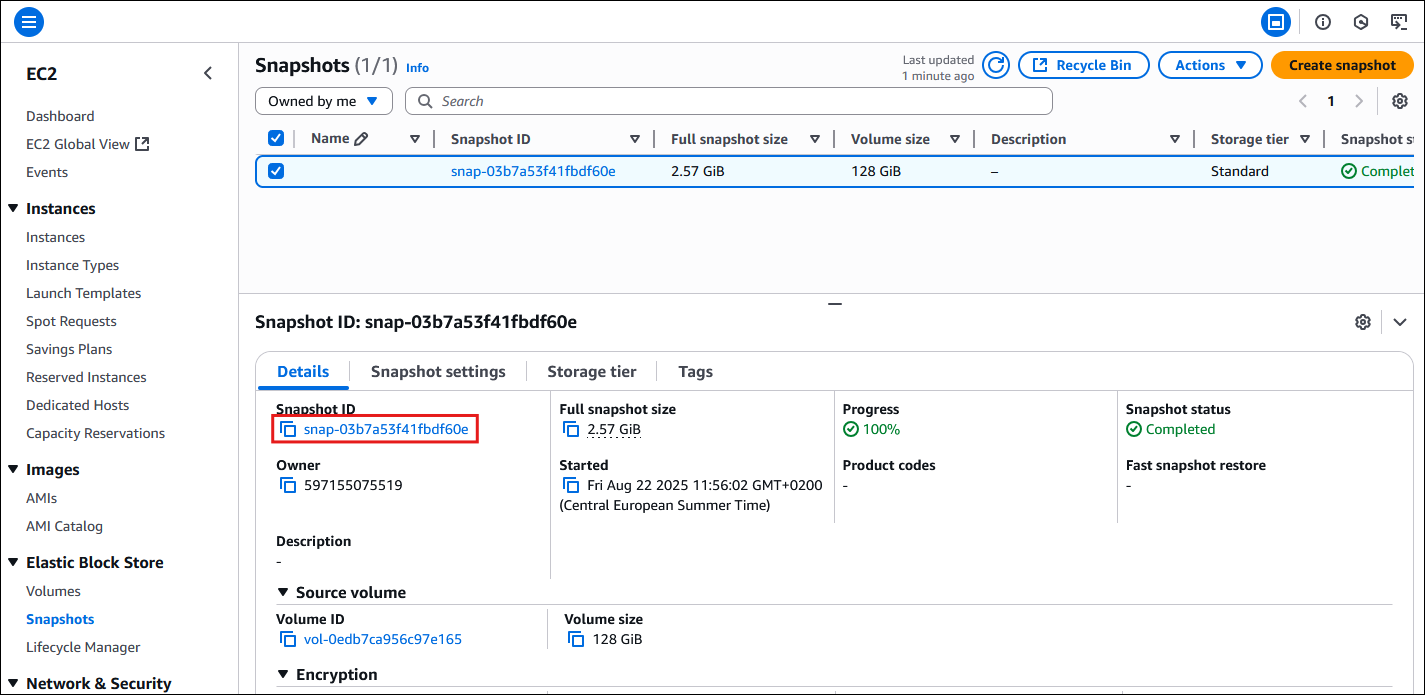Collapse the Encryption section

pyautogui.click(x=282, y=674)
